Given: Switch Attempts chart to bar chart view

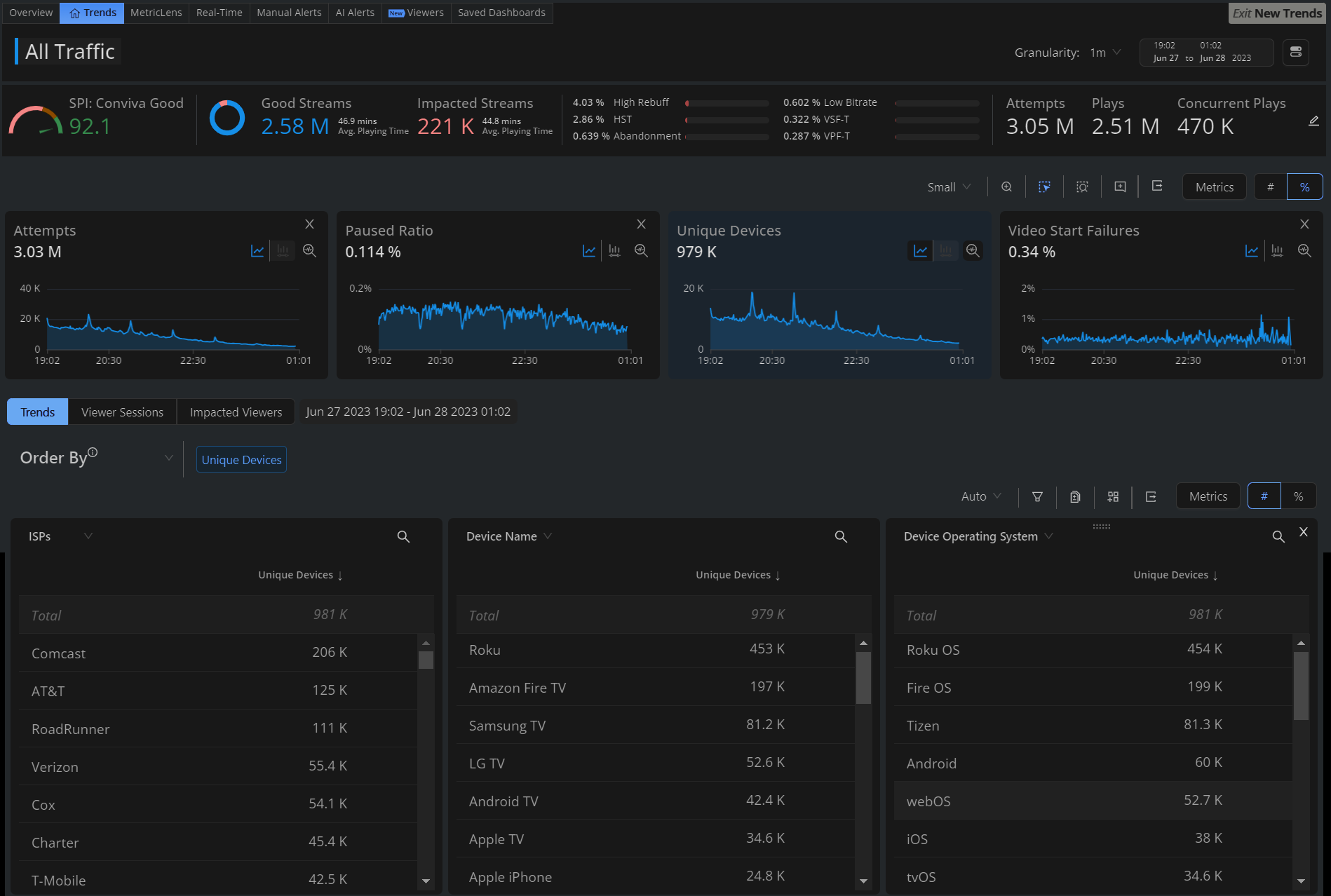Looking at the screenshot, I should [x=283, y=251].
